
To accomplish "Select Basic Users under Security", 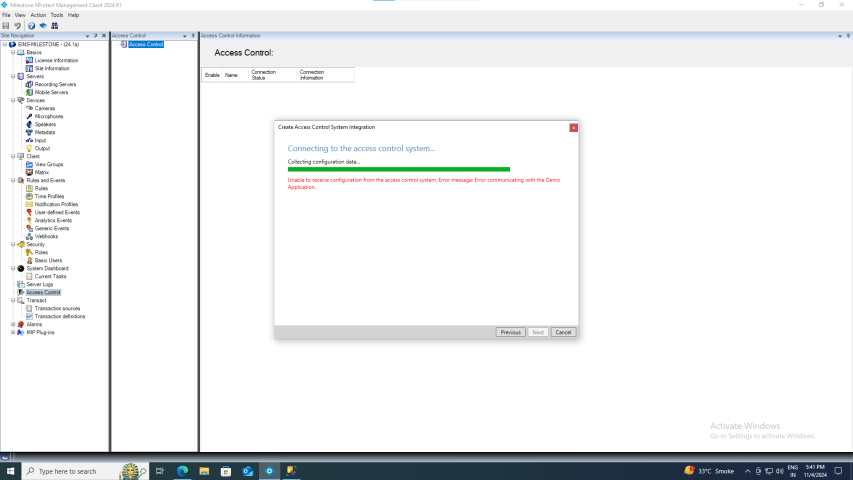I will pyautogui.click(x=48, y=260).
